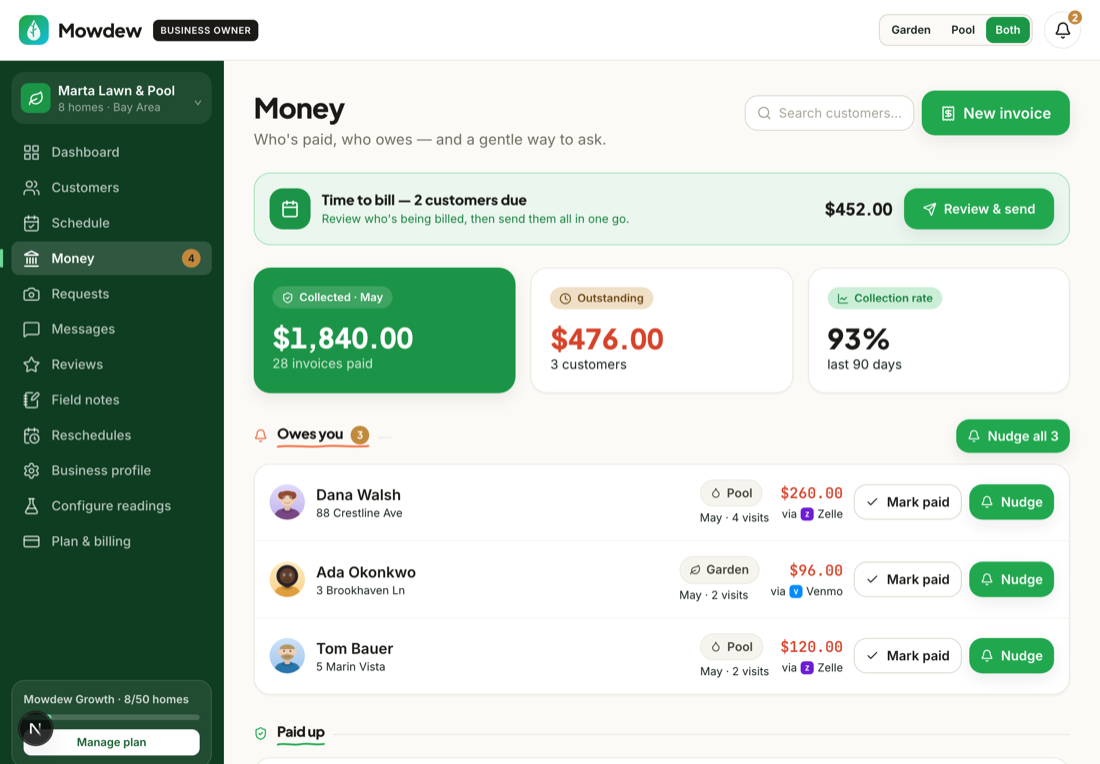Open Configure readings flask icon

(x=32, y=506)
